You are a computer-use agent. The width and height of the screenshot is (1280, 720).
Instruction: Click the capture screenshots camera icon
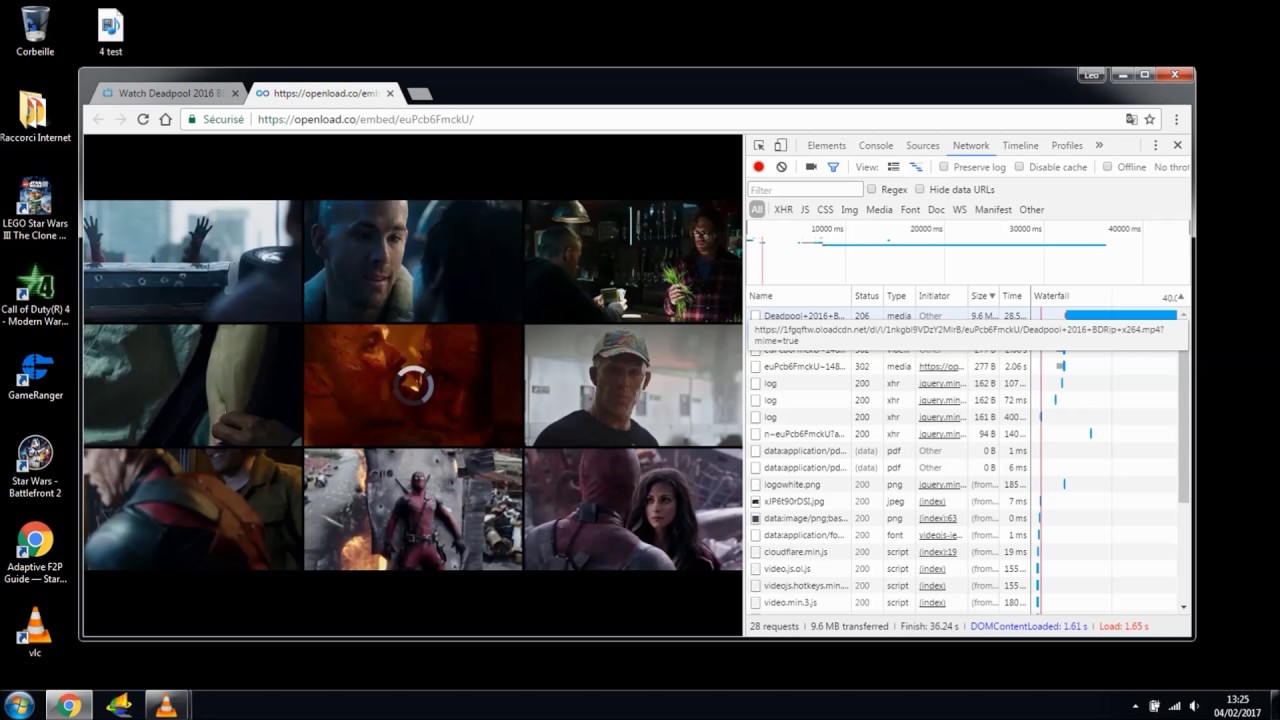point(811,167)
